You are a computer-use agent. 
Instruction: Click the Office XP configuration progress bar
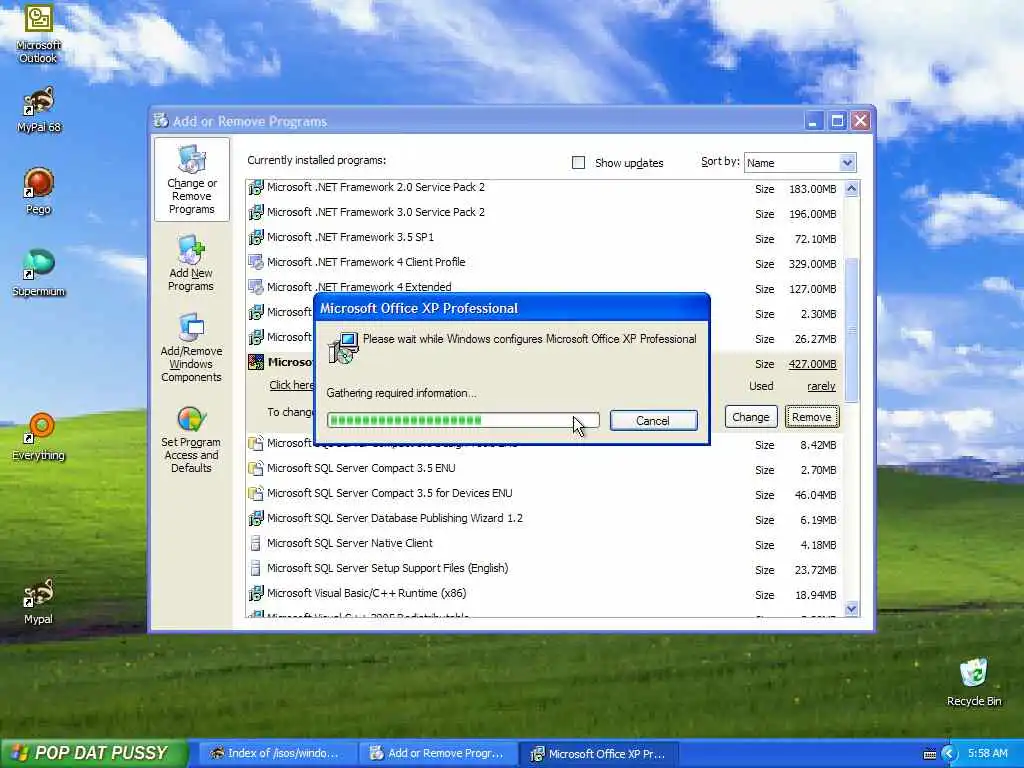coord(463,420)
